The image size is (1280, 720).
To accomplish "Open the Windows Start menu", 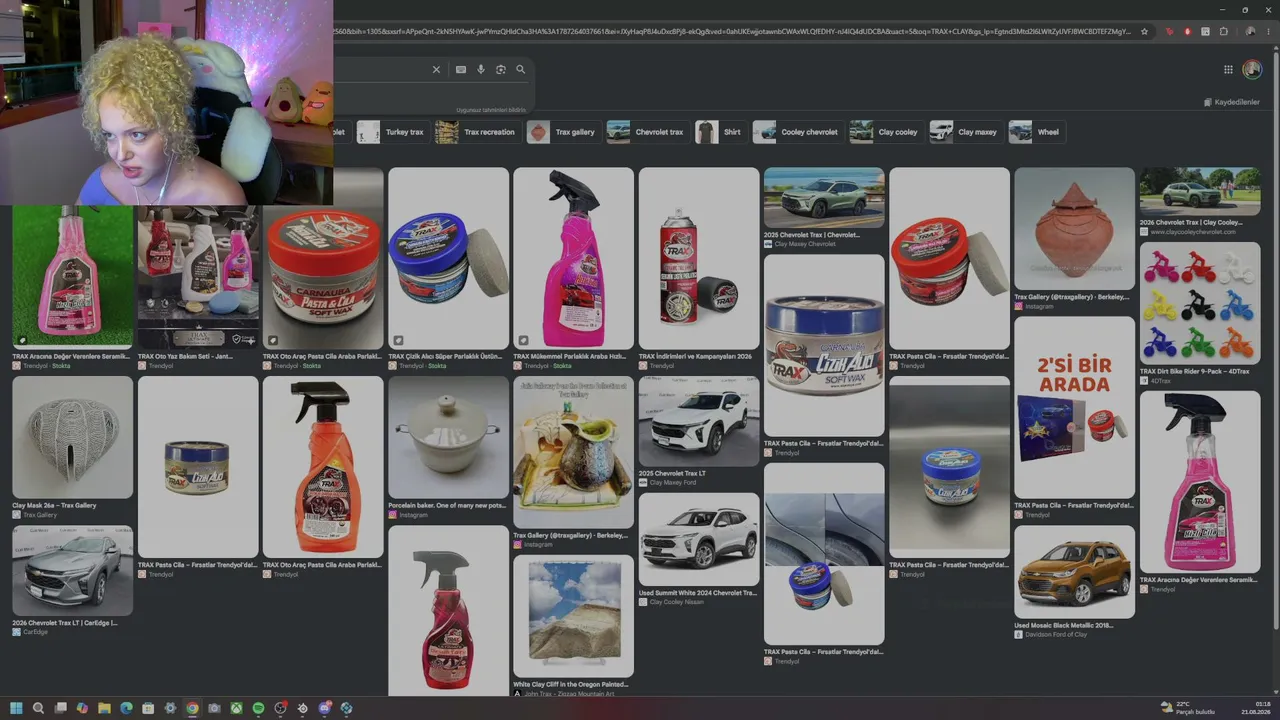I will click(16, 708).
